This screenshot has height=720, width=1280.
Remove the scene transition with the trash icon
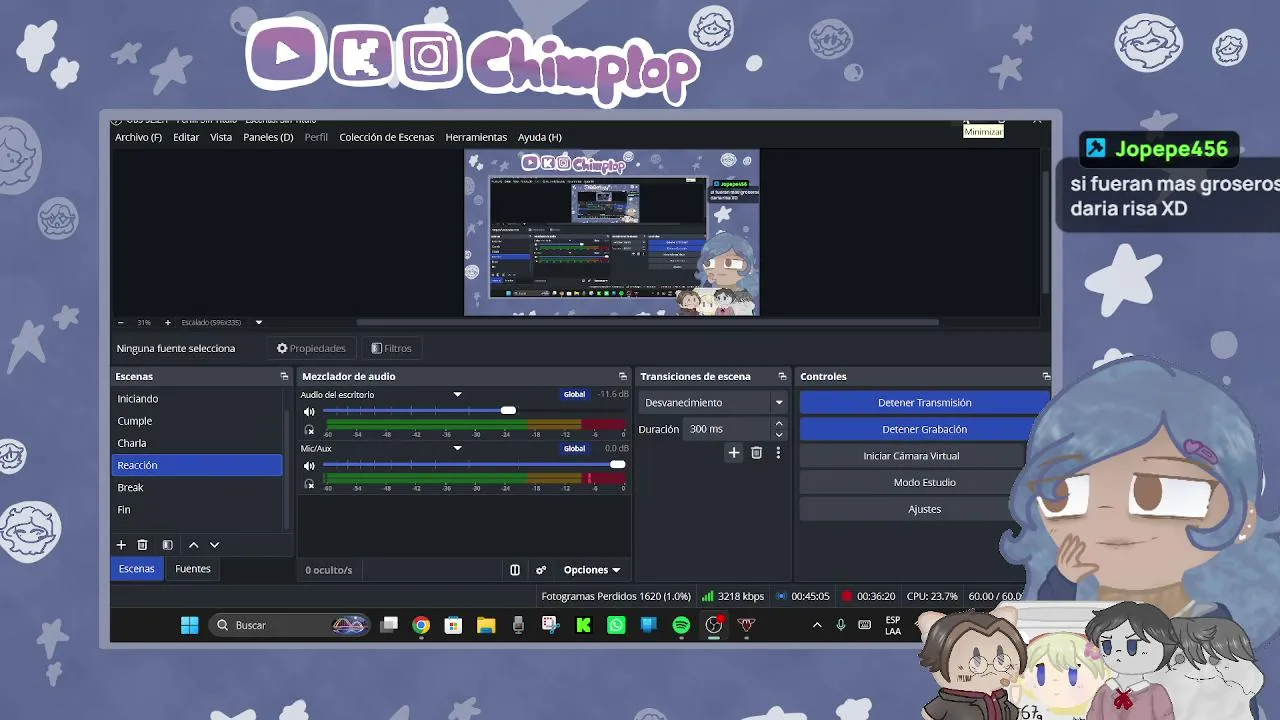pyautogui.click(x=756, y=453)
